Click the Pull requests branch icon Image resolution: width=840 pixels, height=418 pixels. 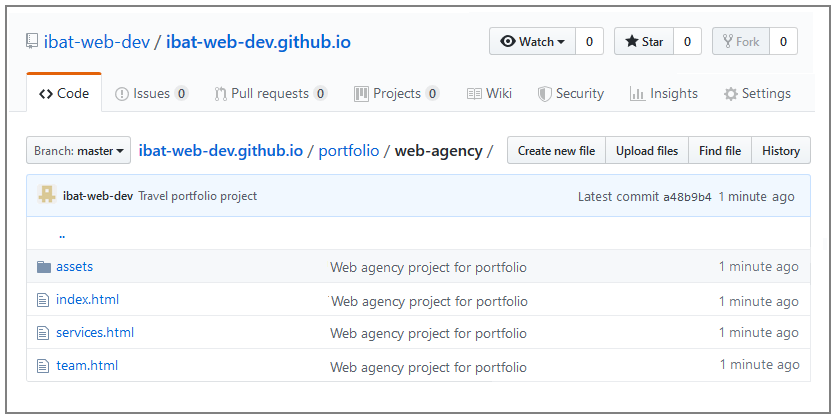click(x=221, y=94)
